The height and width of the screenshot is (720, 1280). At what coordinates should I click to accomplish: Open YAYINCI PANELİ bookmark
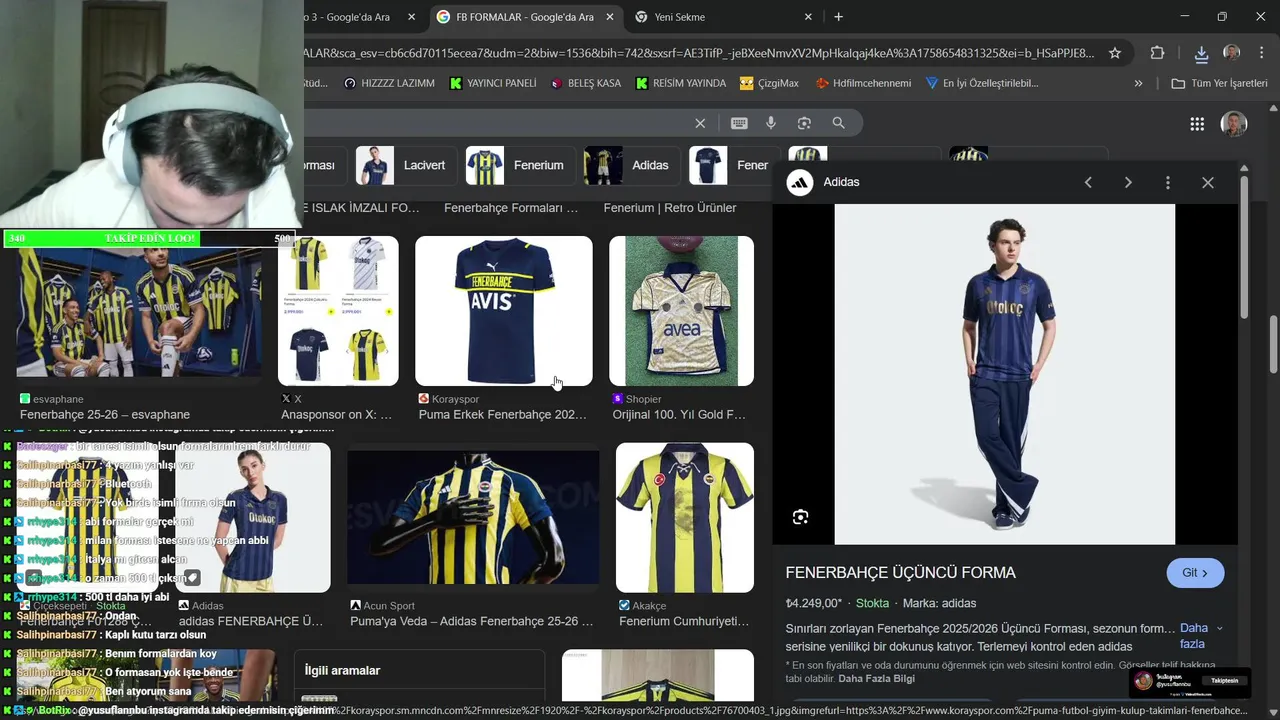[493, 83]
